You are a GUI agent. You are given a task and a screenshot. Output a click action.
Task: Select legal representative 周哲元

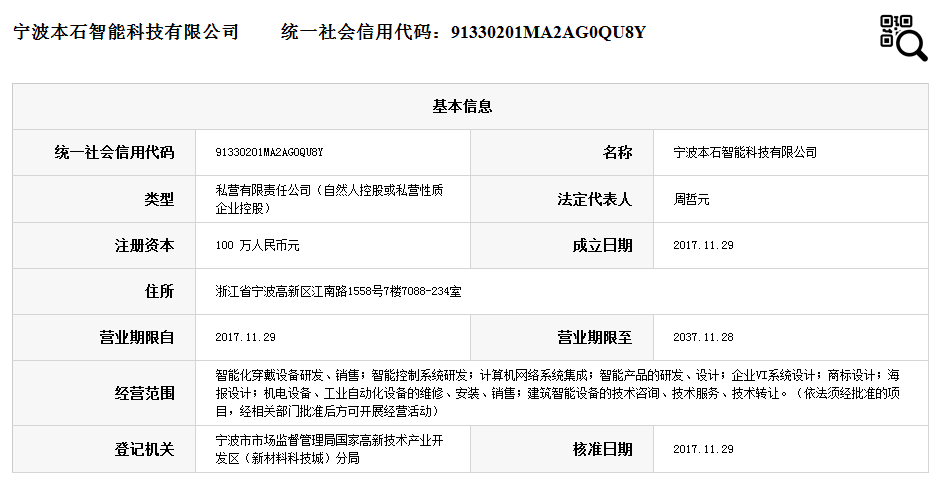coord(691,199)
